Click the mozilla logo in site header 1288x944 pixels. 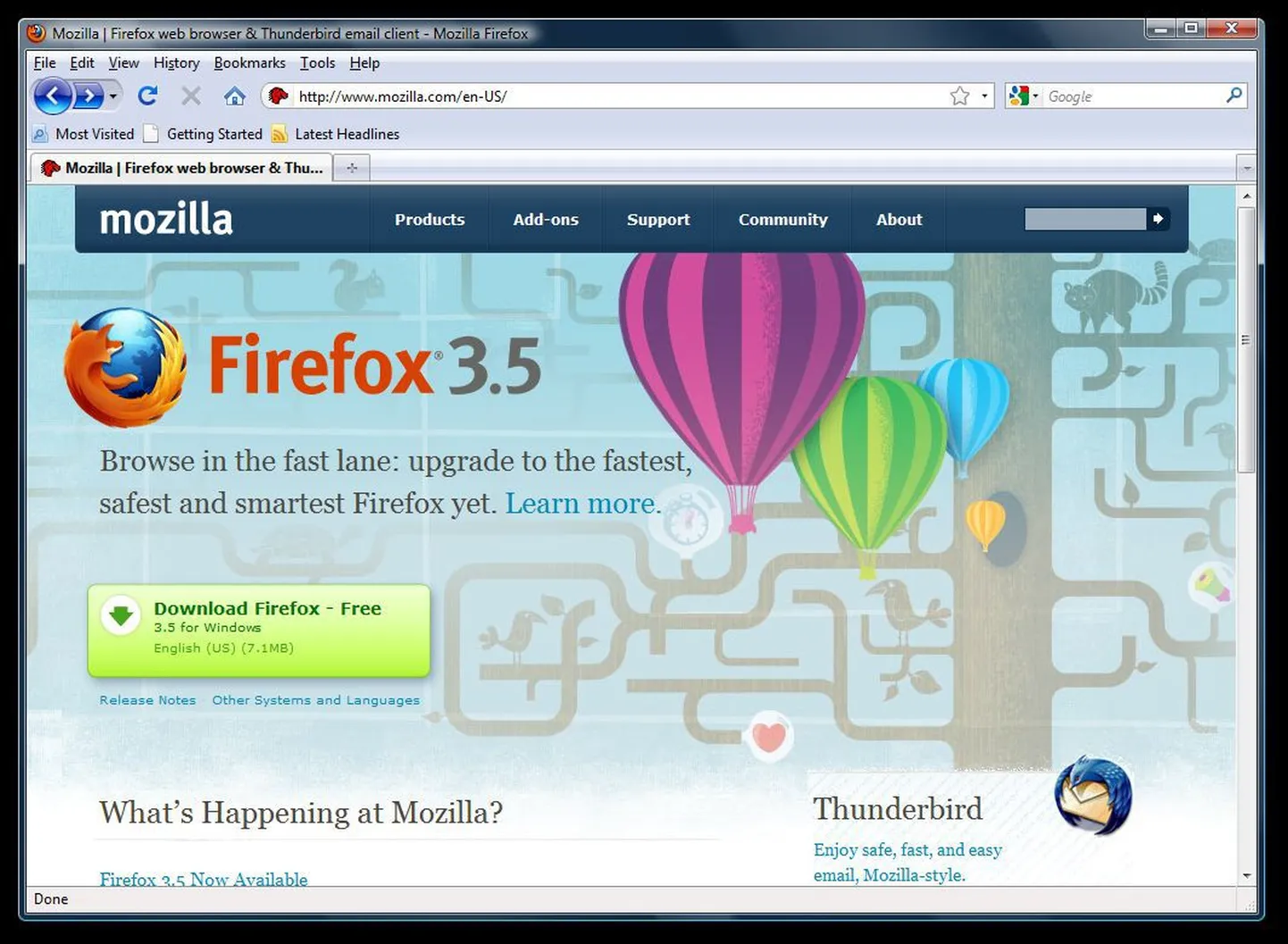(166, 219)
